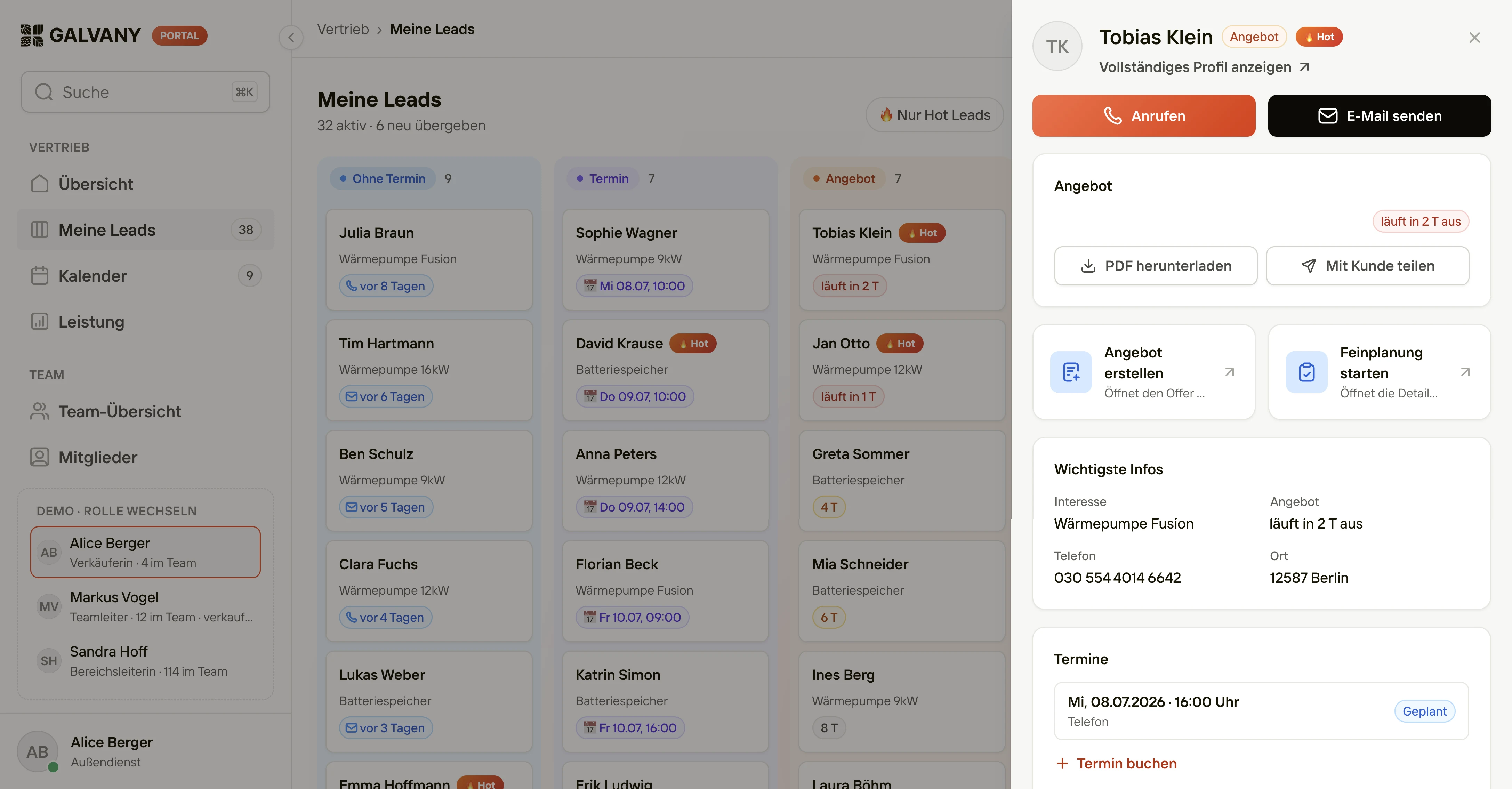Open Leistung in the sidebar

tap(146, 322)
